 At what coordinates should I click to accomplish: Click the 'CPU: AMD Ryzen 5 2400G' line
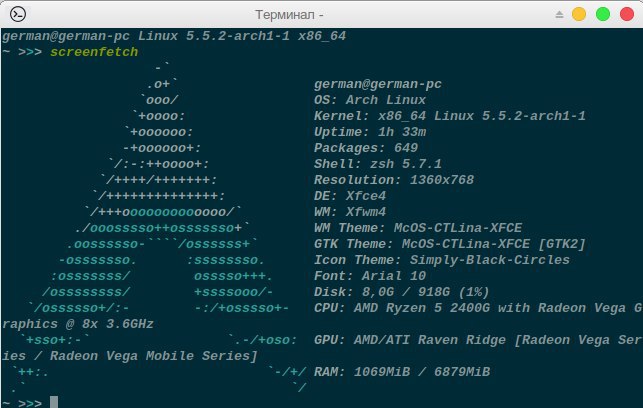pos(478,308)
